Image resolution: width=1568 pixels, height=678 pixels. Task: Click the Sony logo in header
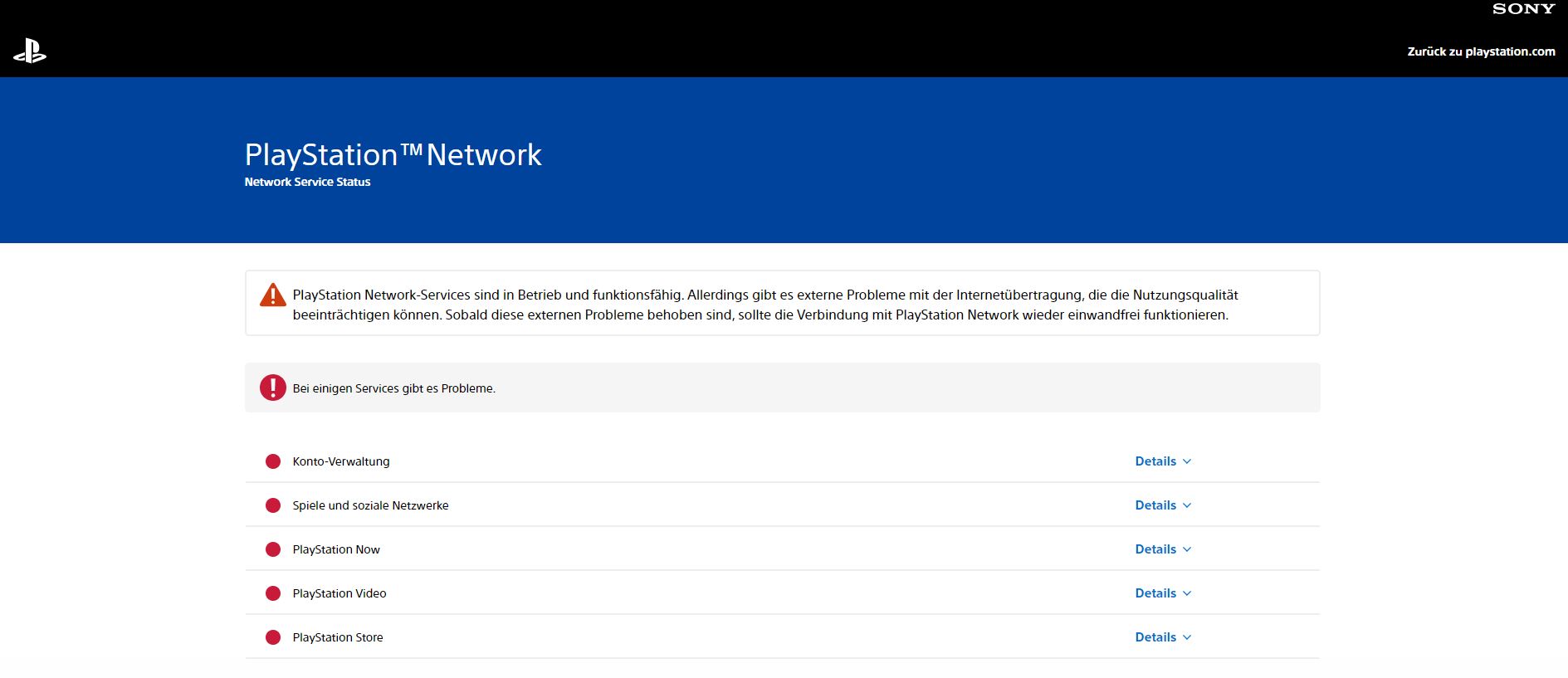1523,9
